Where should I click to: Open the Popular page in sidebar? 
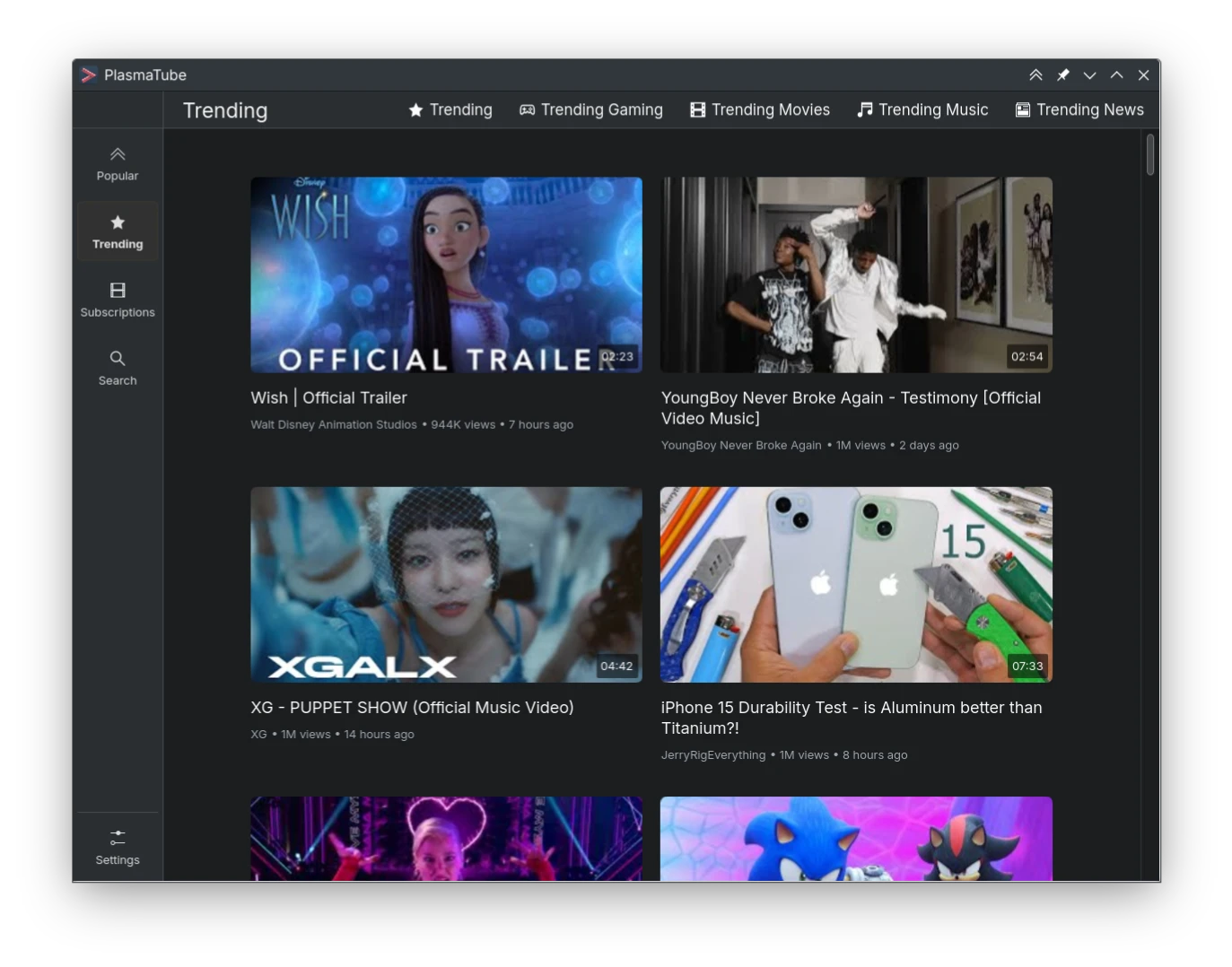click(x=118, y=164)
